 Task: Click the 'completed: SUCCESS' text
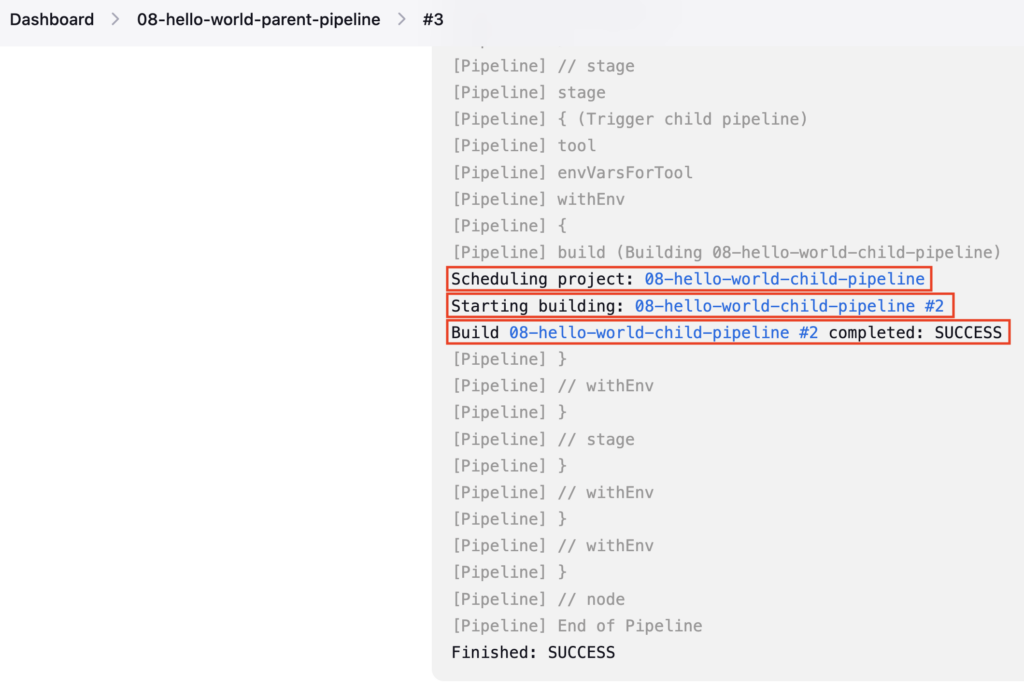pos(915,333)
